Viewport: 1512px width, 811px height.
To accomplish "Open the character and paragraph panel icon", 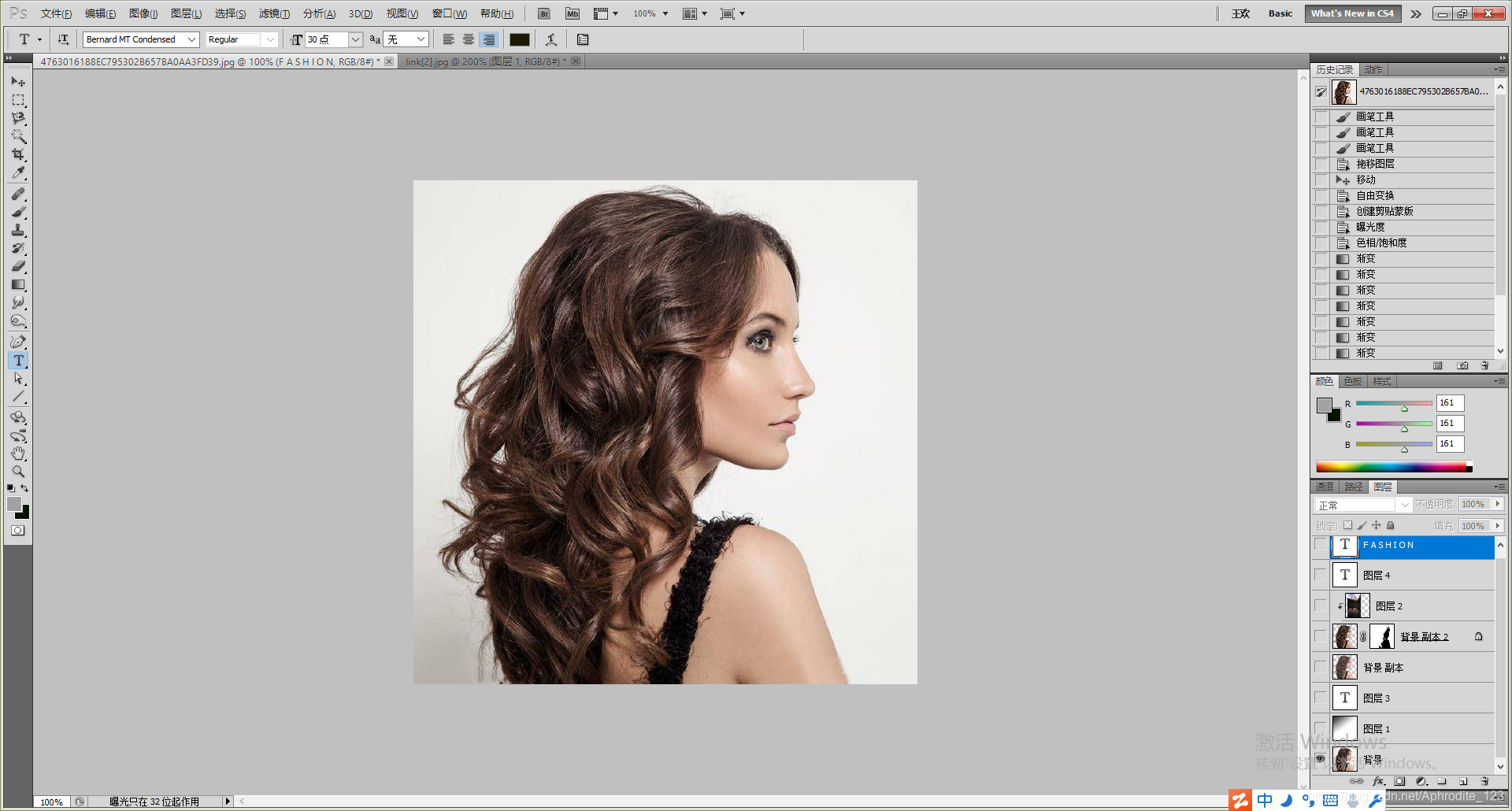I will pos(583,39).
